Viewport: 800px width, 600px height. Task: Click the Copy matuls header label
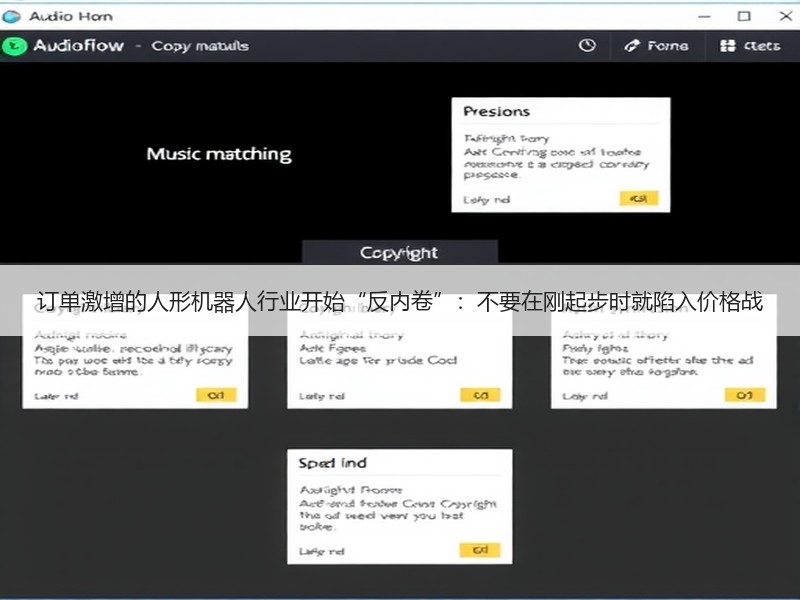(x=199, y=46)
